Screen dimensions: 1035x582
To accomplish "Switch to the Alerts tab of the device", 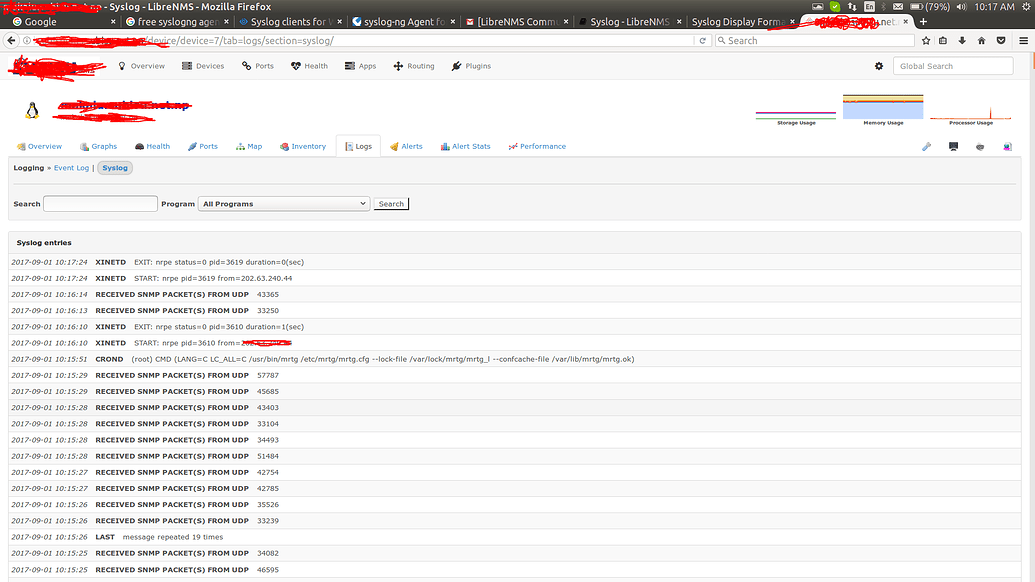I will (405, 146).
